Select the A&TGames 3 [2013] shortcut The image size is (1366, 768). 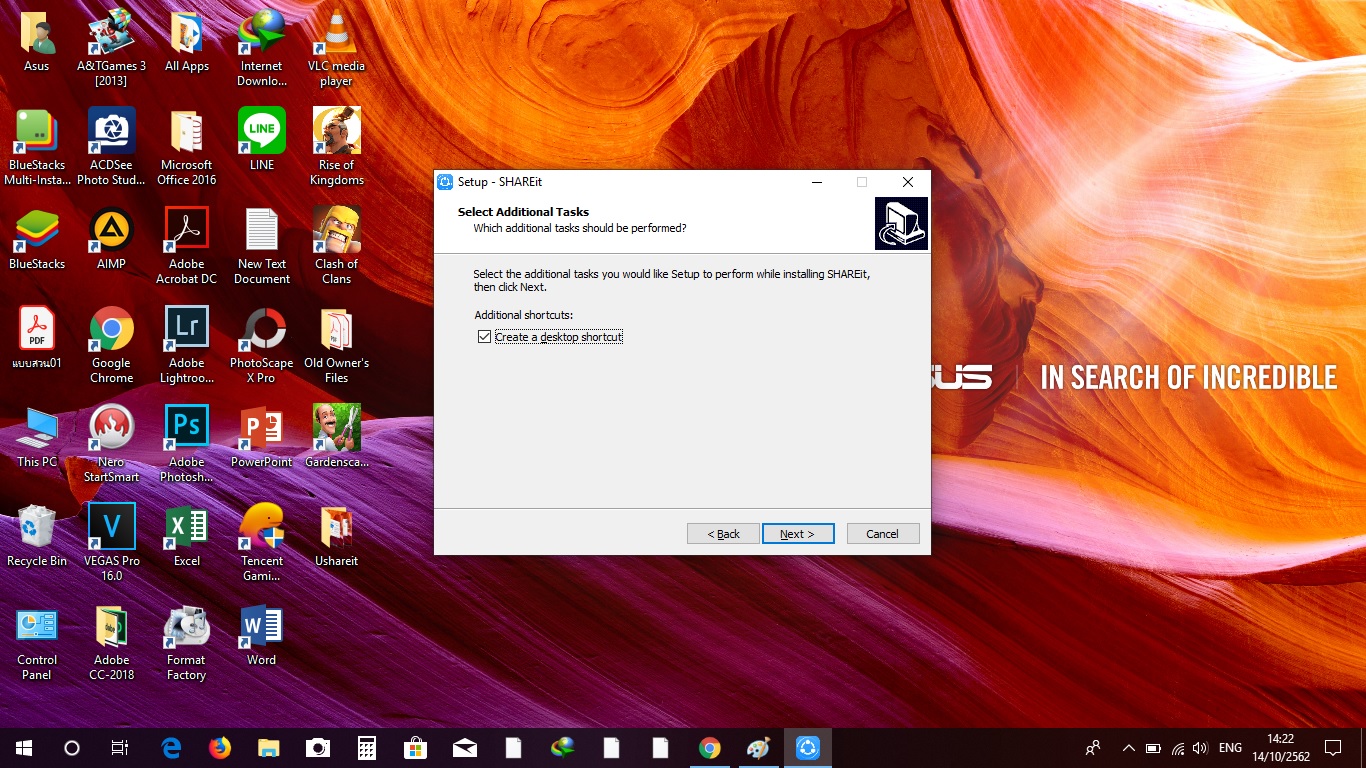click(x=112, y=48)
